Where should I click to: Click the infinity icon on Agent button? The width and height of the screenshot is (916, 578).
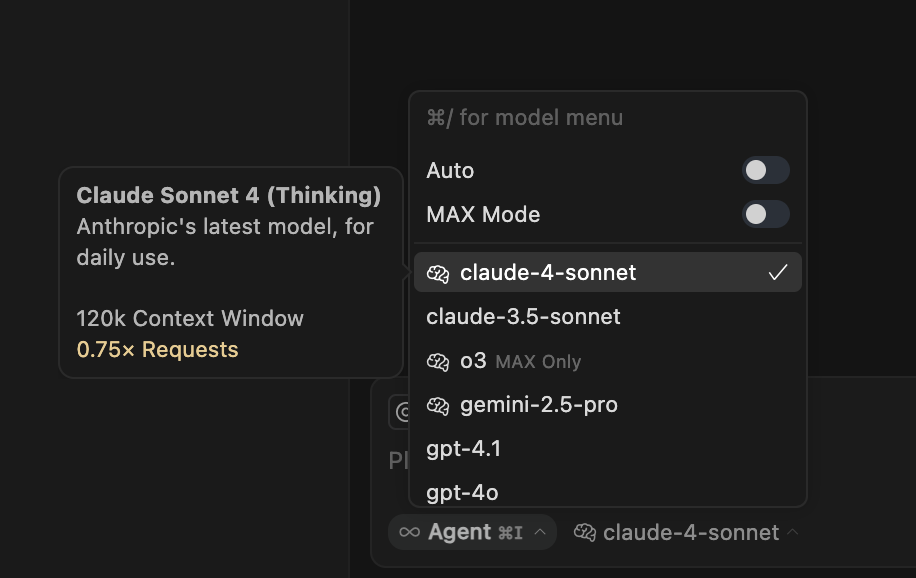pos(410,532)
